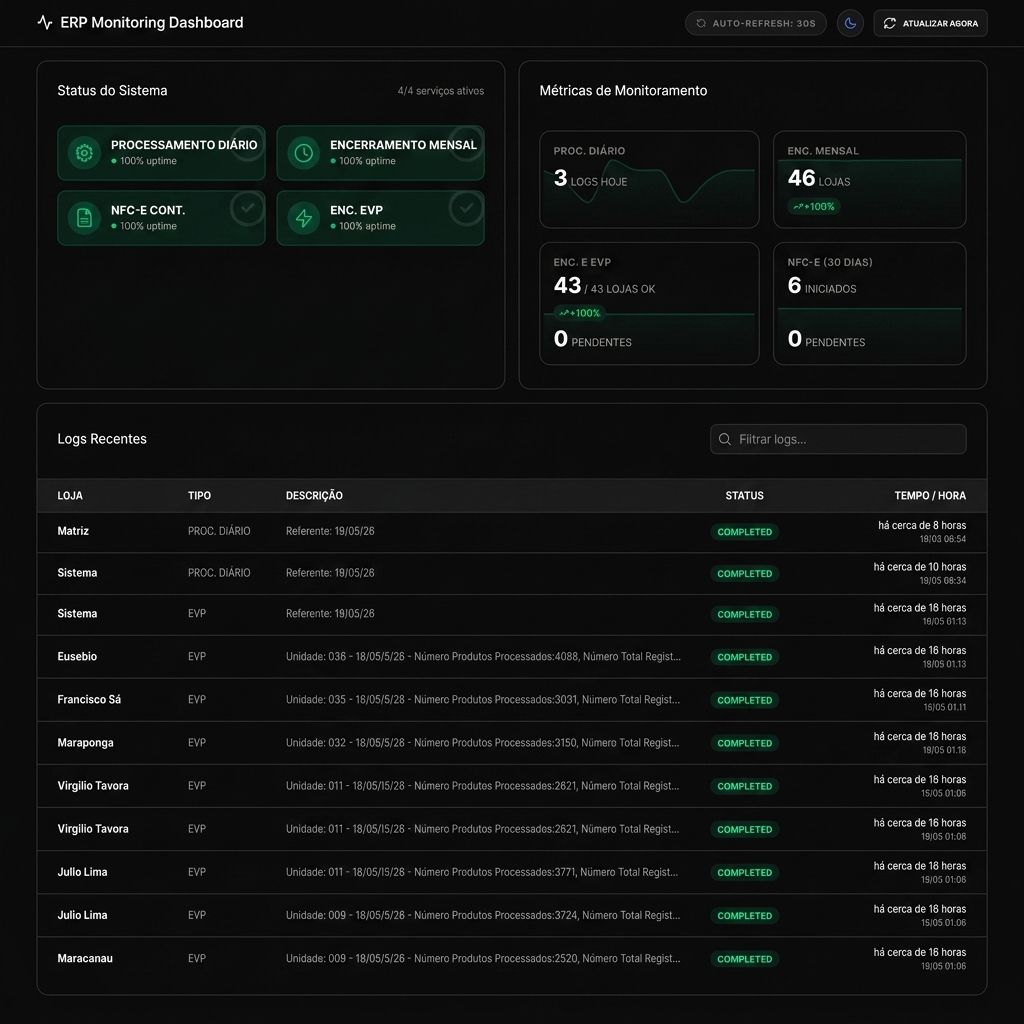The width and height of the screenshot is (1024, 1024).
Task: Click the checkmark circle on NFC-E Cont. card
Action: 248,208
